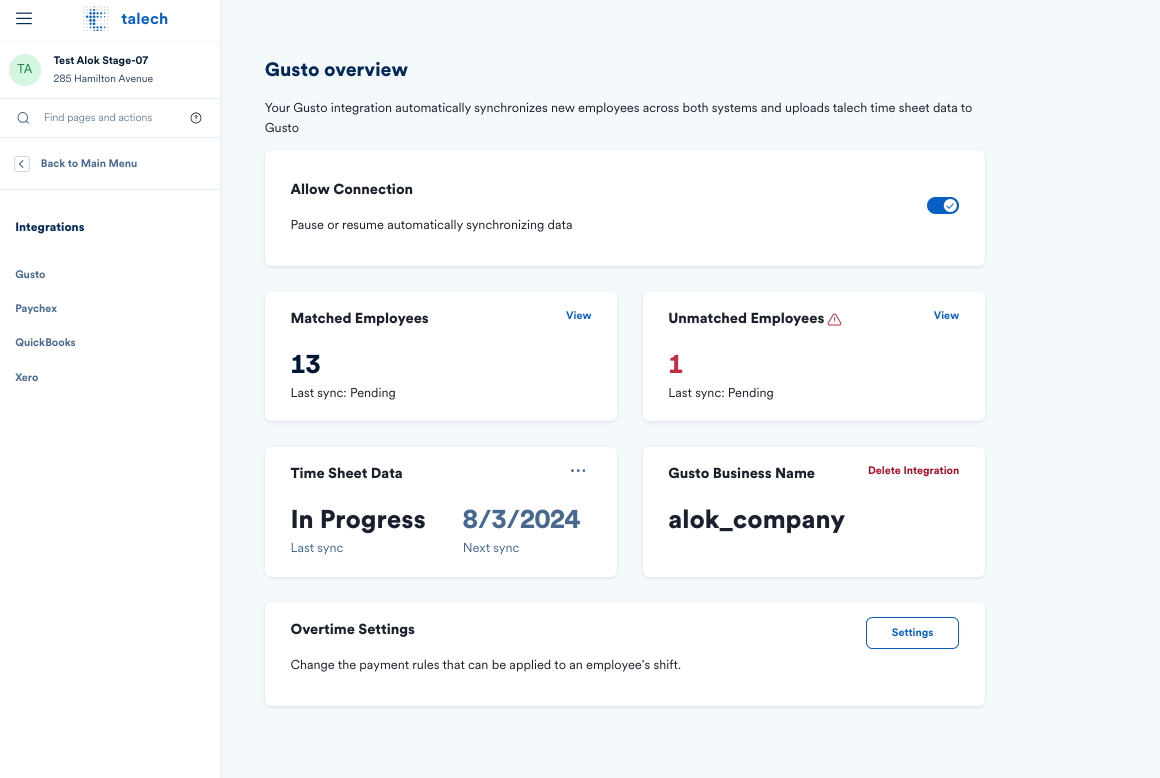
Task: View the Unmatched Employees list
Action: tap(946, 315)
